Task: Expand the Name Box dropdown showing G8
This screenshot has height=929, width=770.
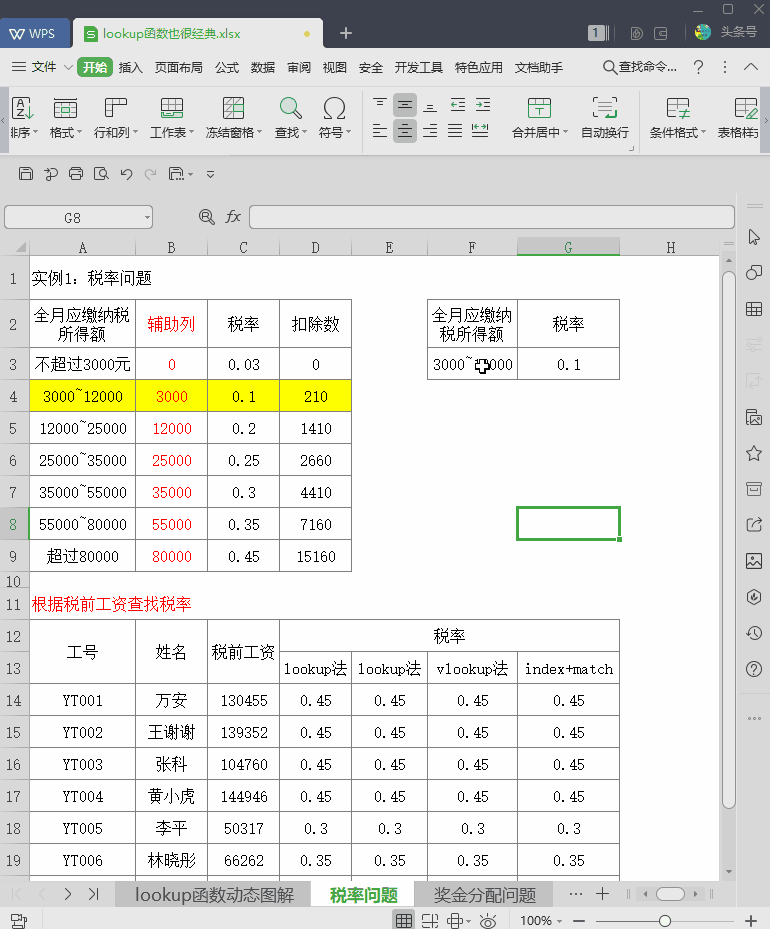Action: pos(147,217)
